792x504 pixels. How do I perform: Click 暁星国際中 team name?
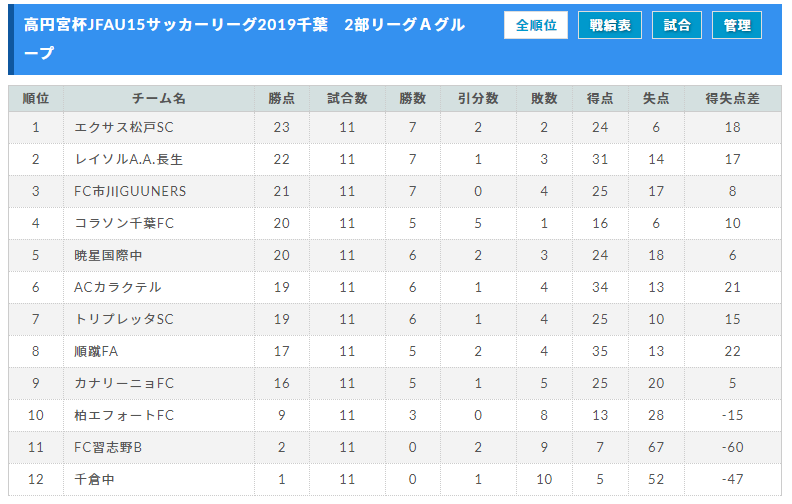coord(108,256)
